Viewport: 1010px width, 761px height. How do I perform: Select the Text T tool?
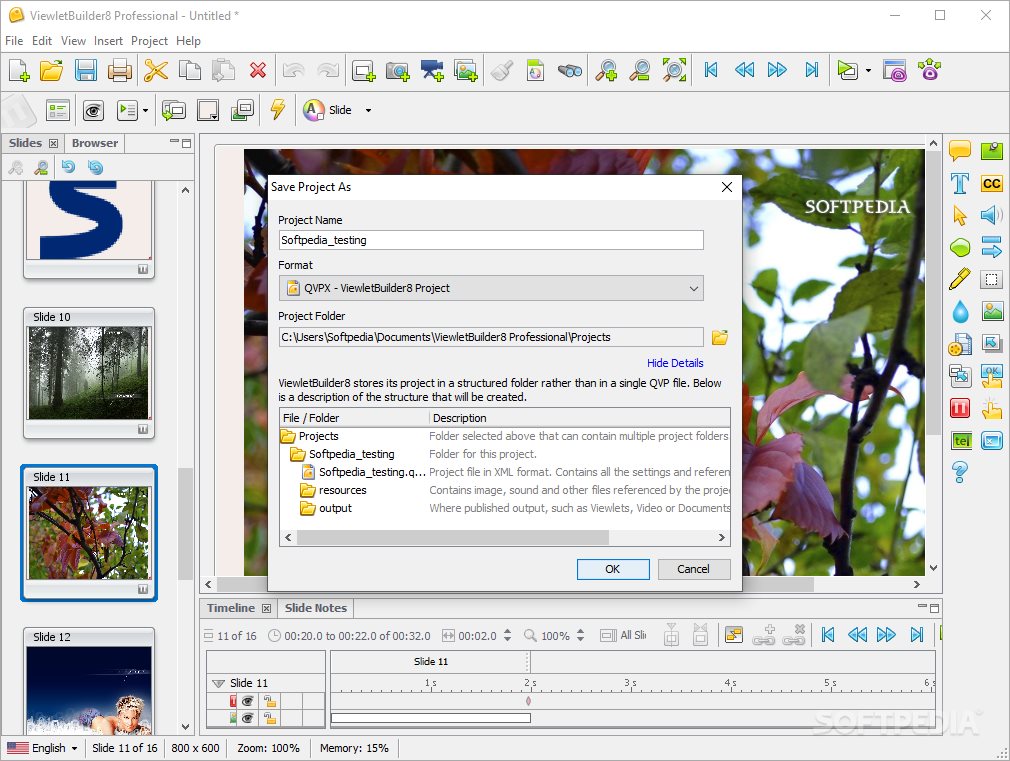point(960,184)
